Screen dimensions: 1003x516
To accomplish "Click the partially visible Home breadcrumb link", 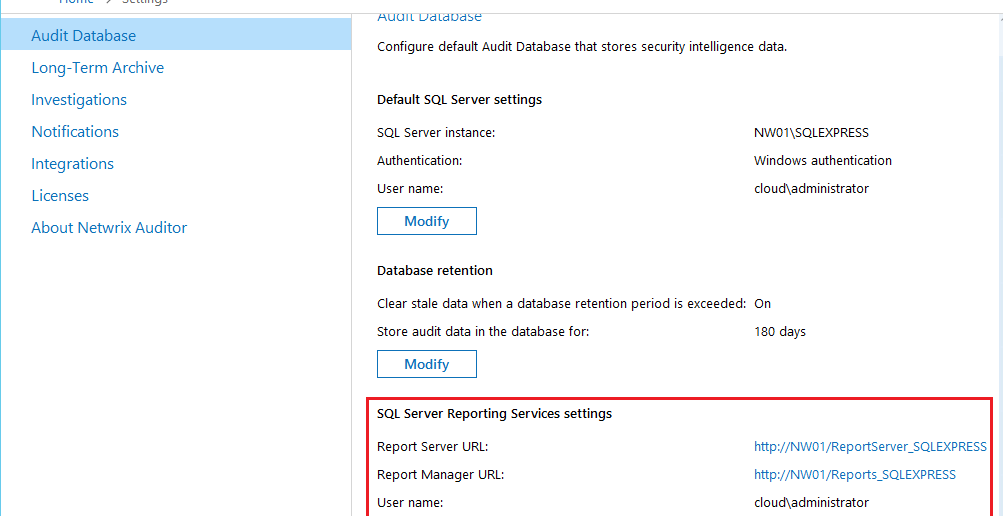I will [x=76, y=2].
